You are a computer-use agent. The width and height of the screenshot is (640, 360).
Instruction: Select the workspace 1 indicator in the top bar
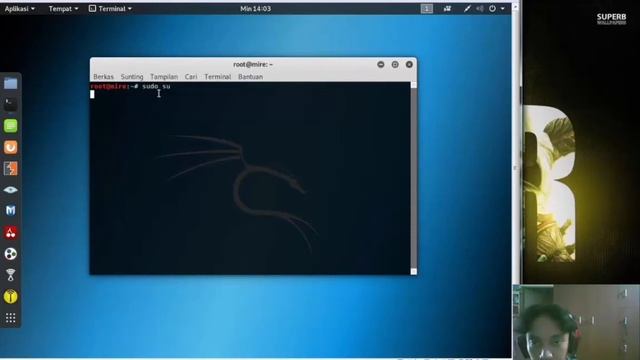[x=427, y=9]
